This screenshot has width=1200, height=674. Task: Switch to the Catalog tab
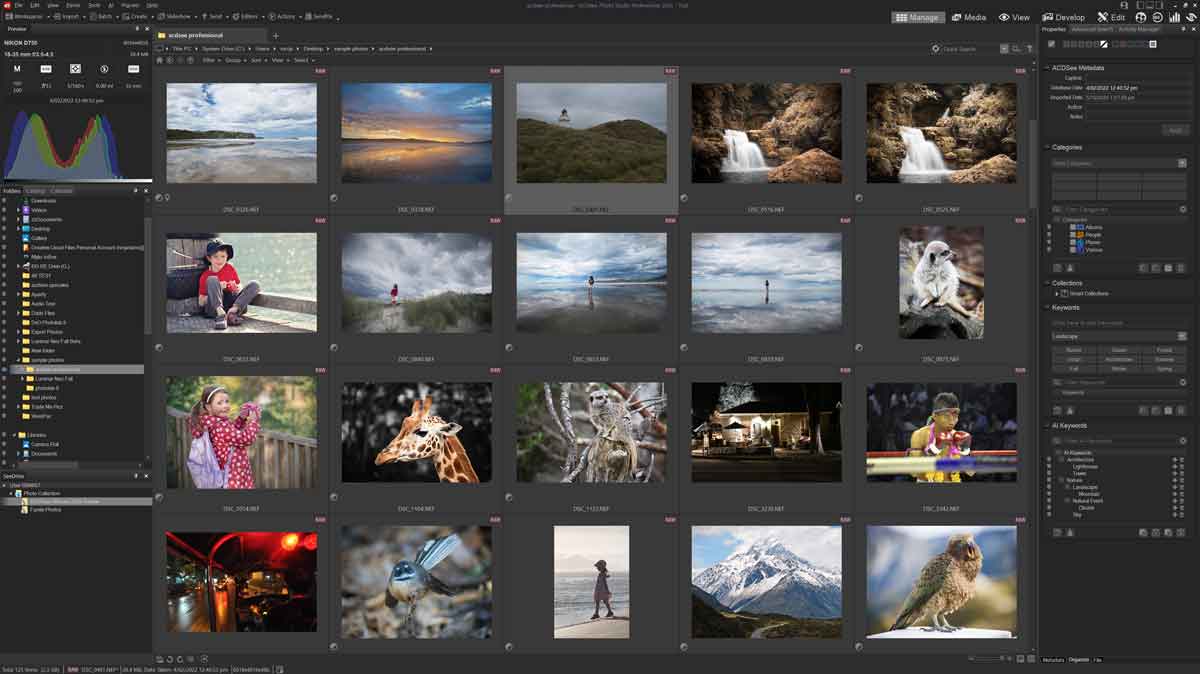(x=35, y=190)
